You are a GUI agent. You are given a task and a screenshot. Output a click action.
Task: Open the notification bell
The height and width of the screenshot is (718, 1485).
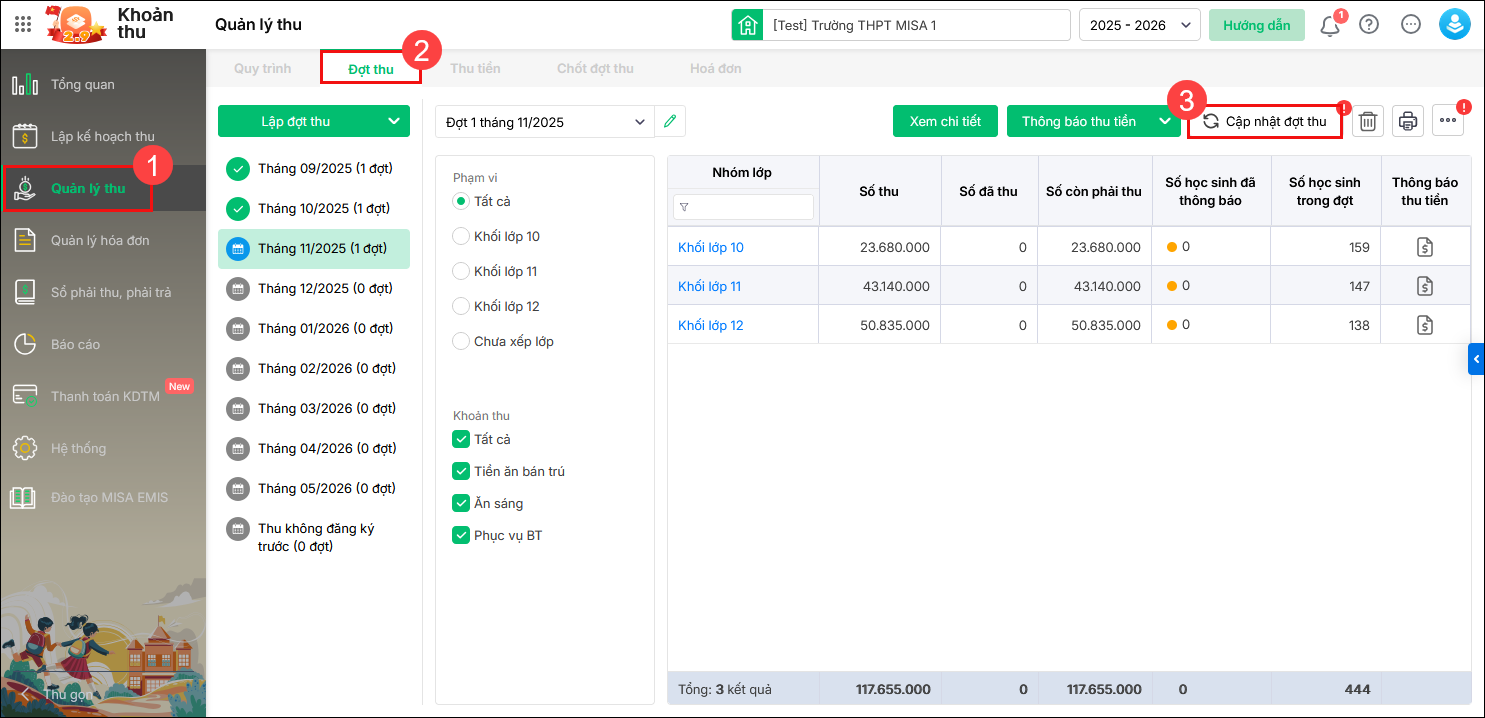(1330, 26)
